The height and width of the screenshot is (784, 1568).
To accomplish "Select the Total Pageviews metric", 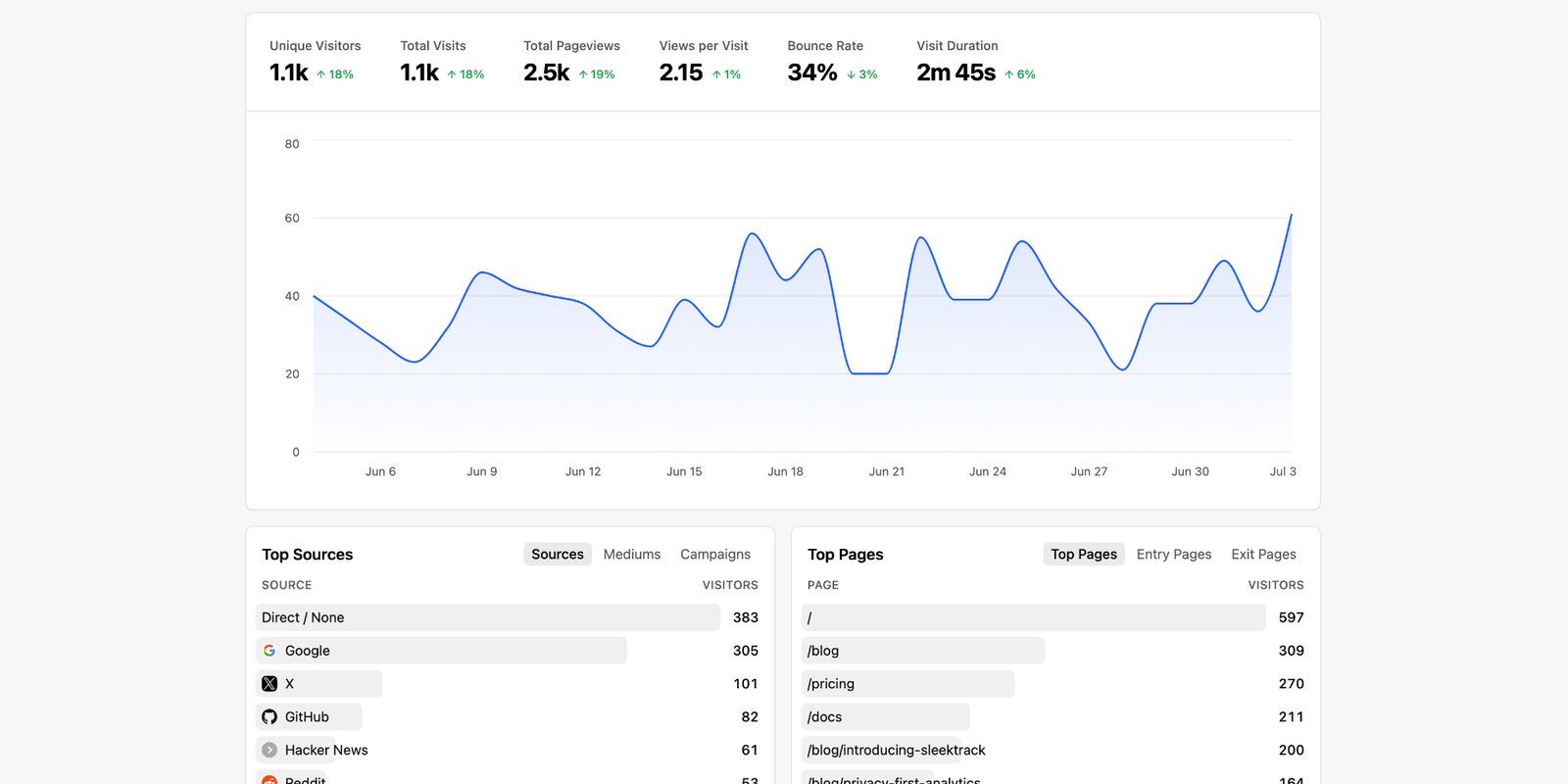I will [x=571, y=62].
